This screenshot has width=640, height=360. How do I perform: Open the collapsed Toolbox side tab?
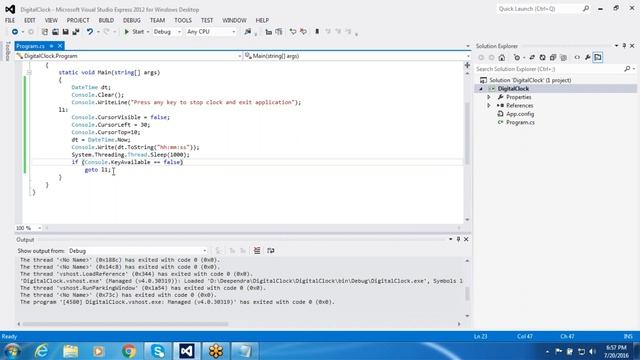7,51
